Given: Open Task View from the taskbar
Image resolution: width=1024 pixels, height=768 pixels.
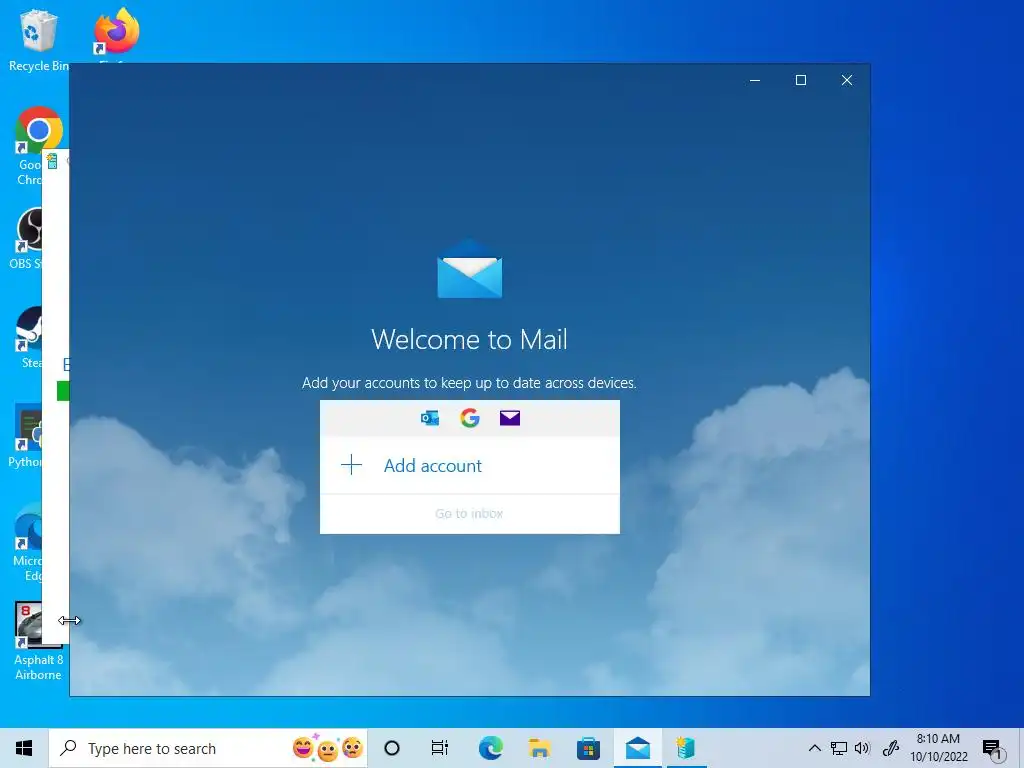Looking at the screenshot, I should click(x=440, y=748).
